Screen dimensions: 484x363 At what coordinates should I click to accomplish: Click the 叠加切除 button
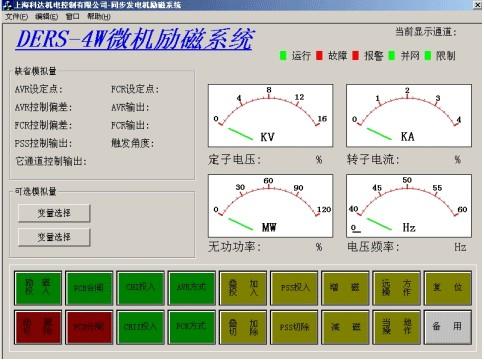tap(243, 327)
